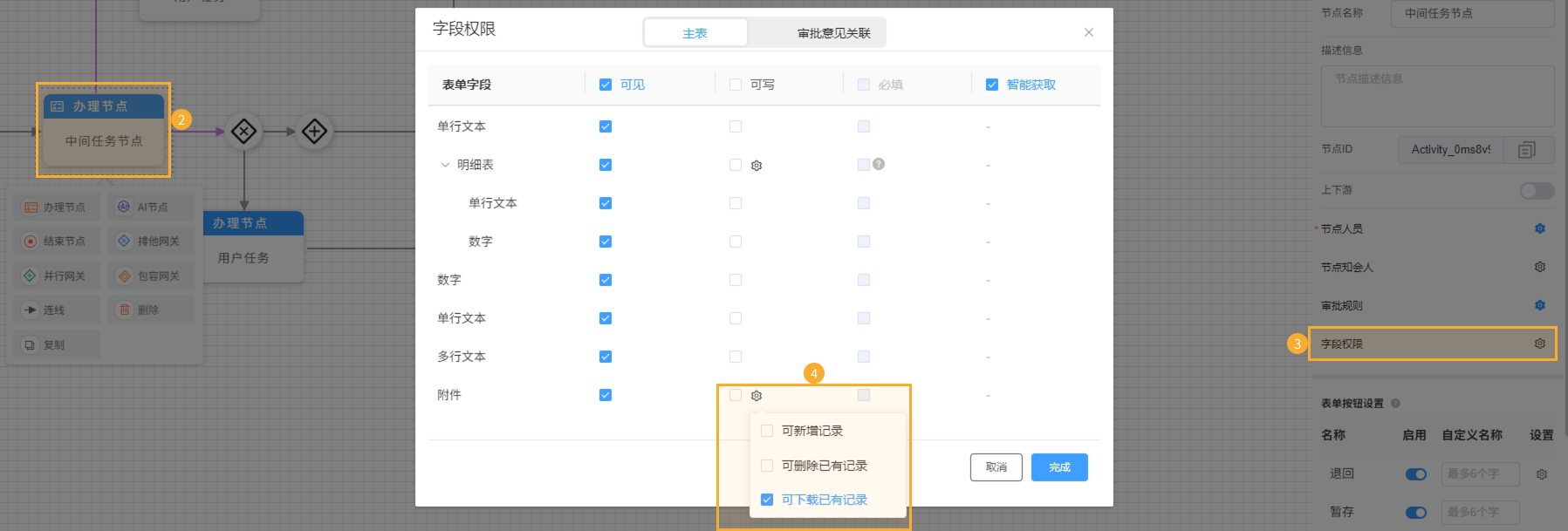Click custom name field for 退回

[x=1479, y=474]
